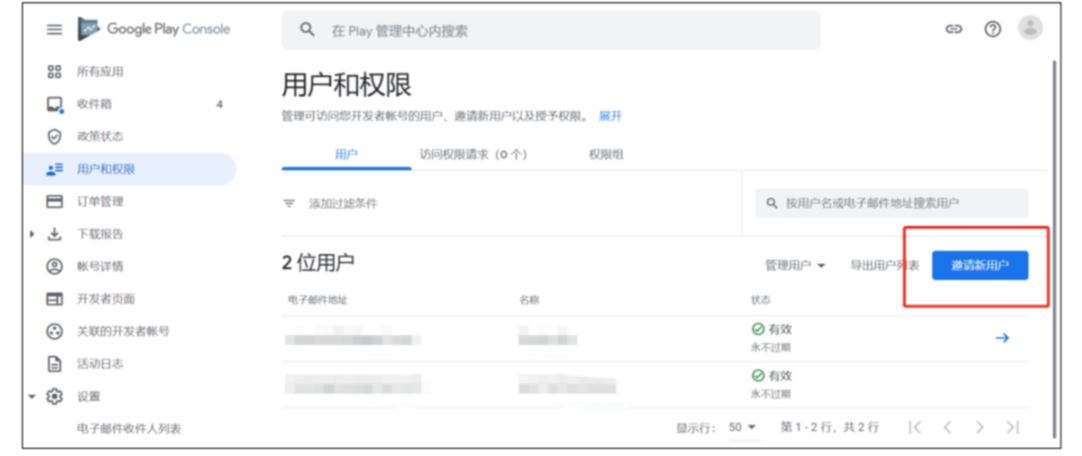Open the account avatar menu
The width and height of the screenshot is (1082, 456).
[1029, 29]
